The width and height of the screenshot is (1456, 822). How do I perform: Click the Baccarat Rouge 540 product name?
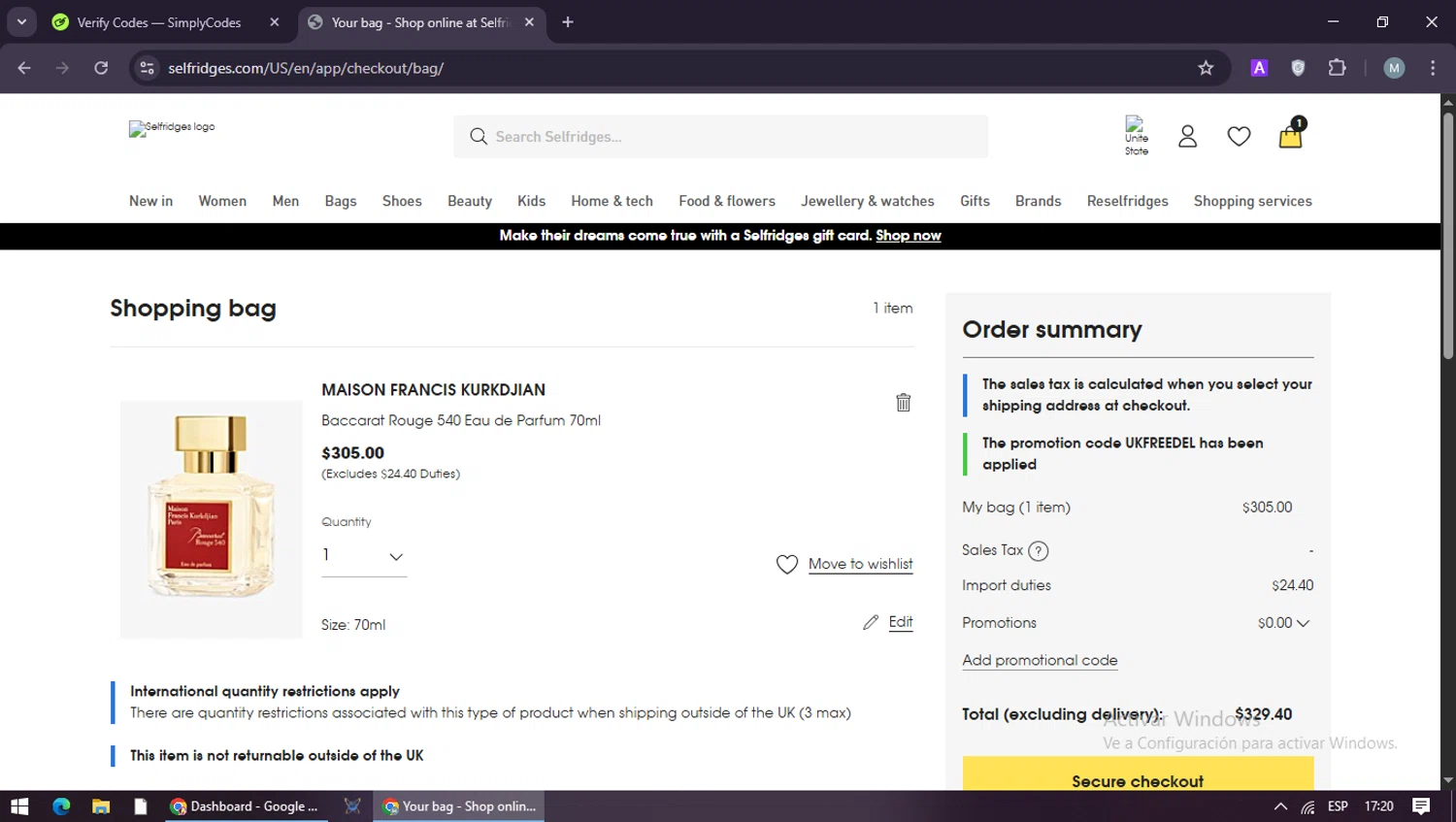461,420
